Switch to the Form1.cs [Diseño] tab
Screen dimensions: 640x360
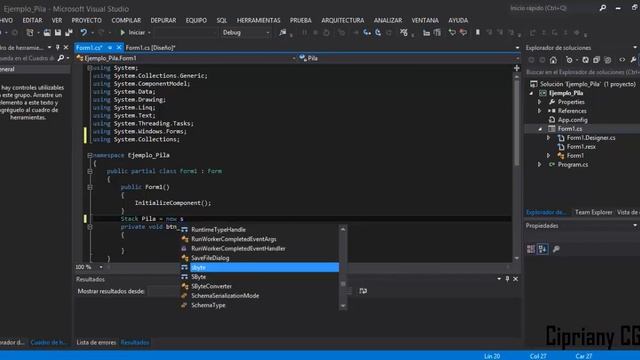[x=150, y=48]
